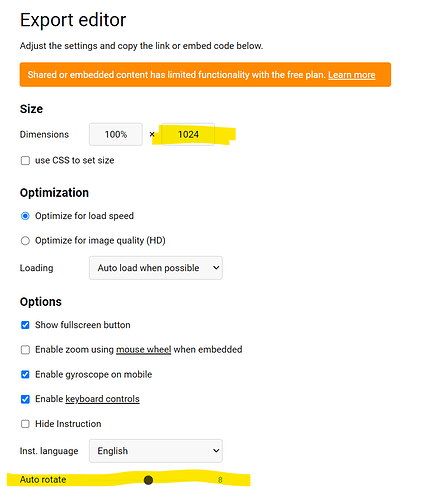Click the chevron arrow on Loading dropdown
This screenshot has height=500, width=425.
point(216,268)
